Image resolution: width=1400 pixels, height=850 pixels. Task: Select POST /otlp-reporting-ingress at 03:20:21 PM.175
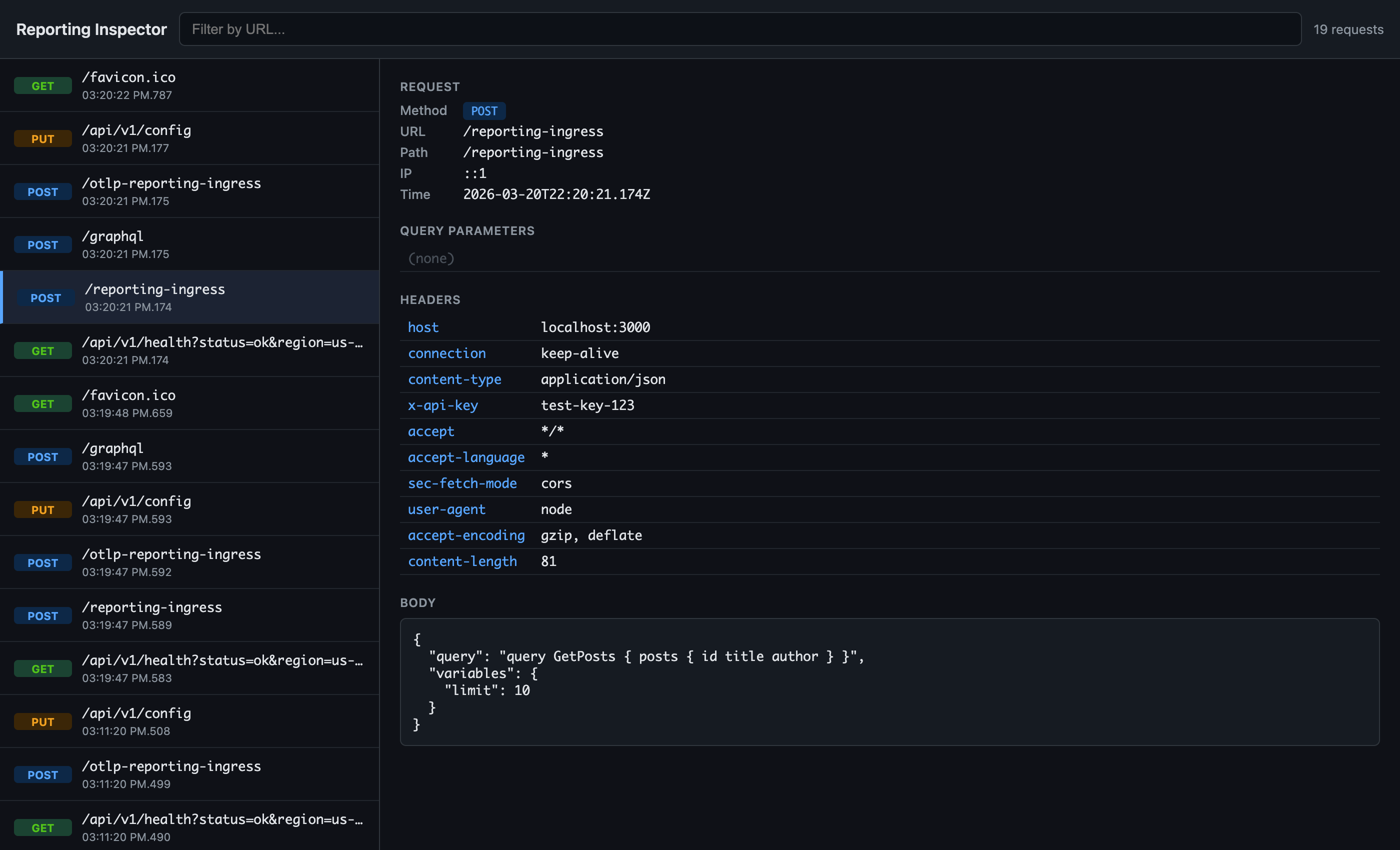pyautogui.click(x=189, y=191)
